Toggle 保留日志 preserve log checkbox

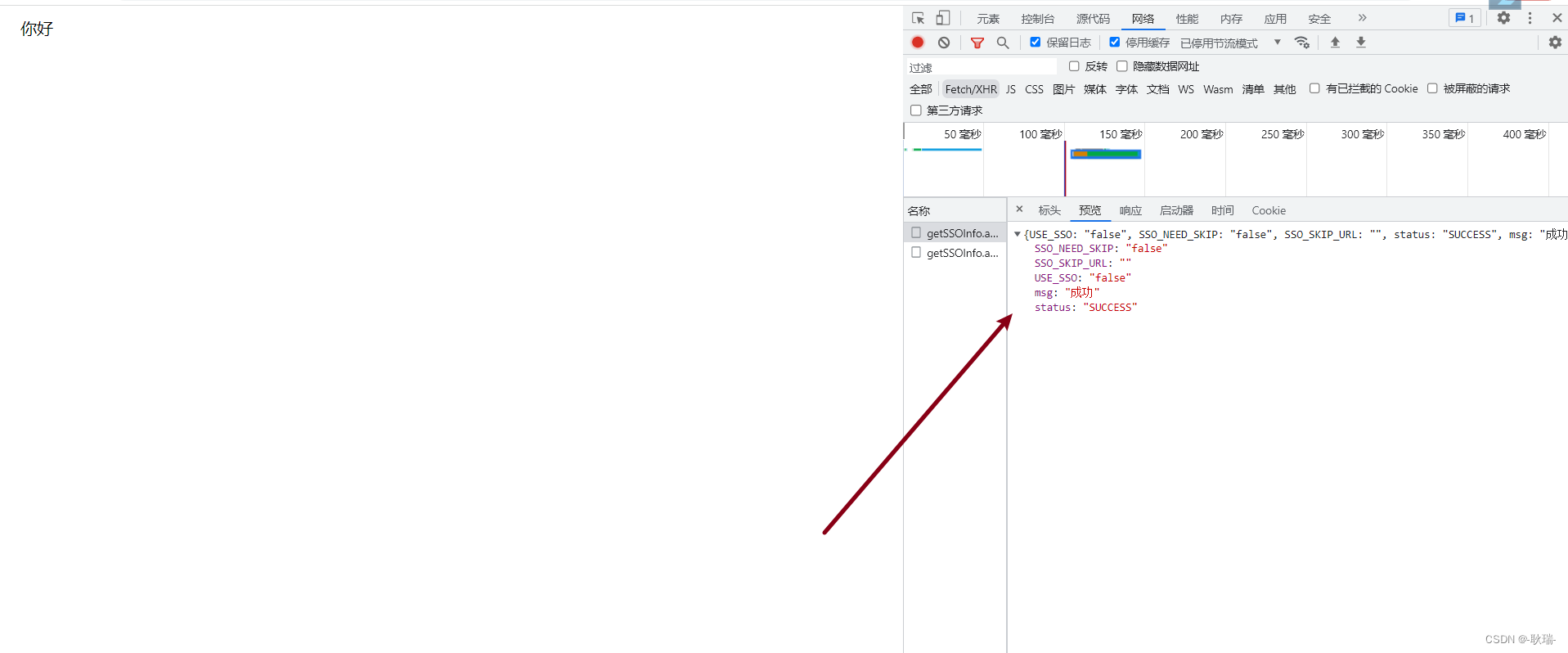(1035, 42)
